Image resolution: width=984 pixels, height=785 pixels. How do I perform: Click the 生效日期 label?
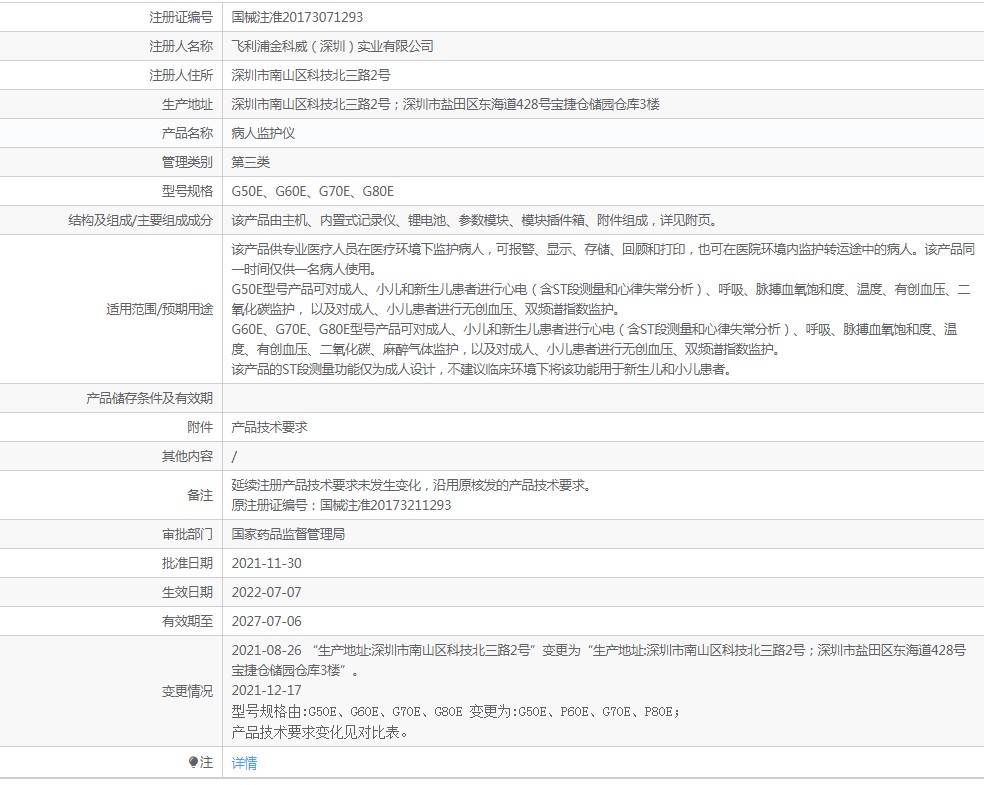(x=187, y=592)
